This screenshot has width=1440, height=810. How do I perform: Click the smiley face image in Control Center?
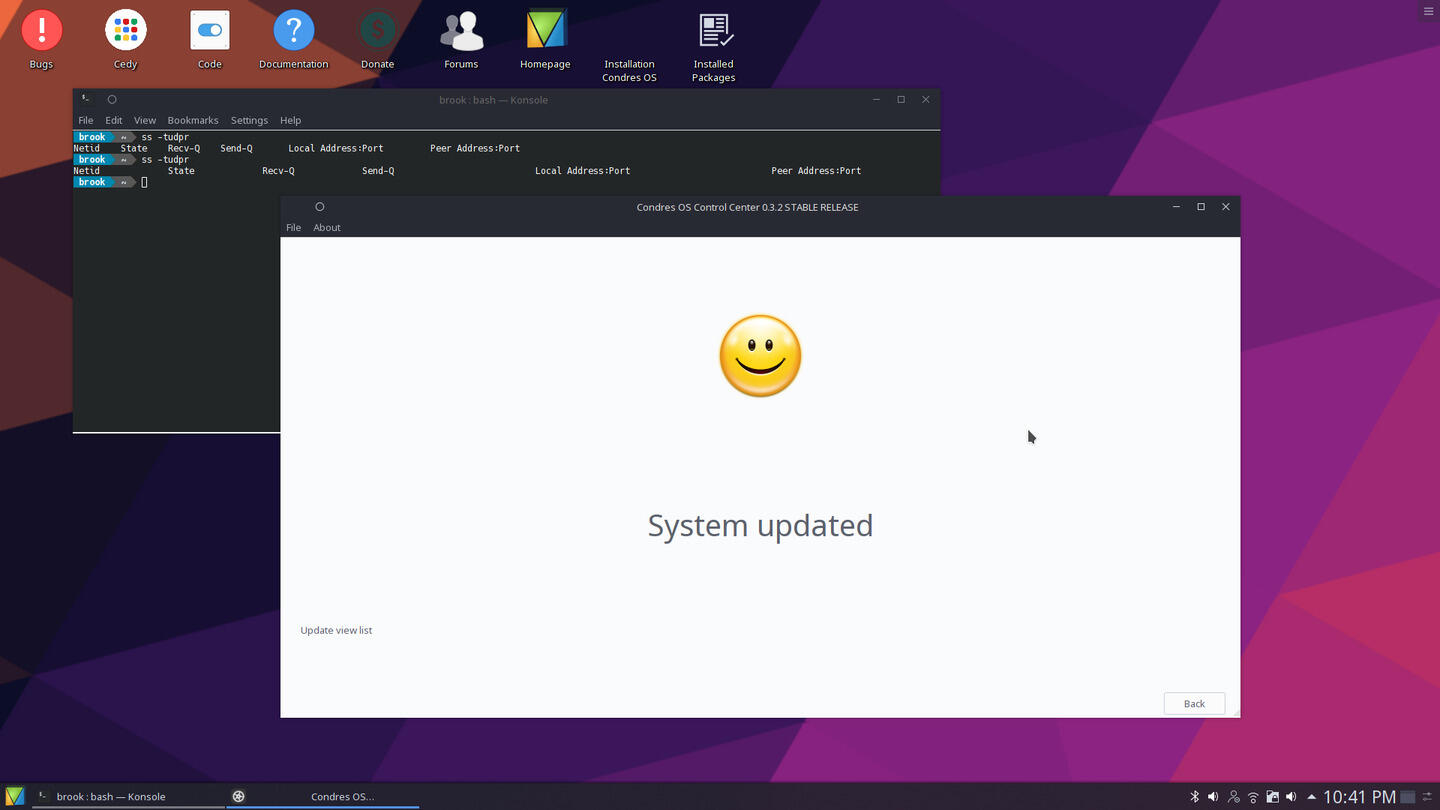point(760,356)
